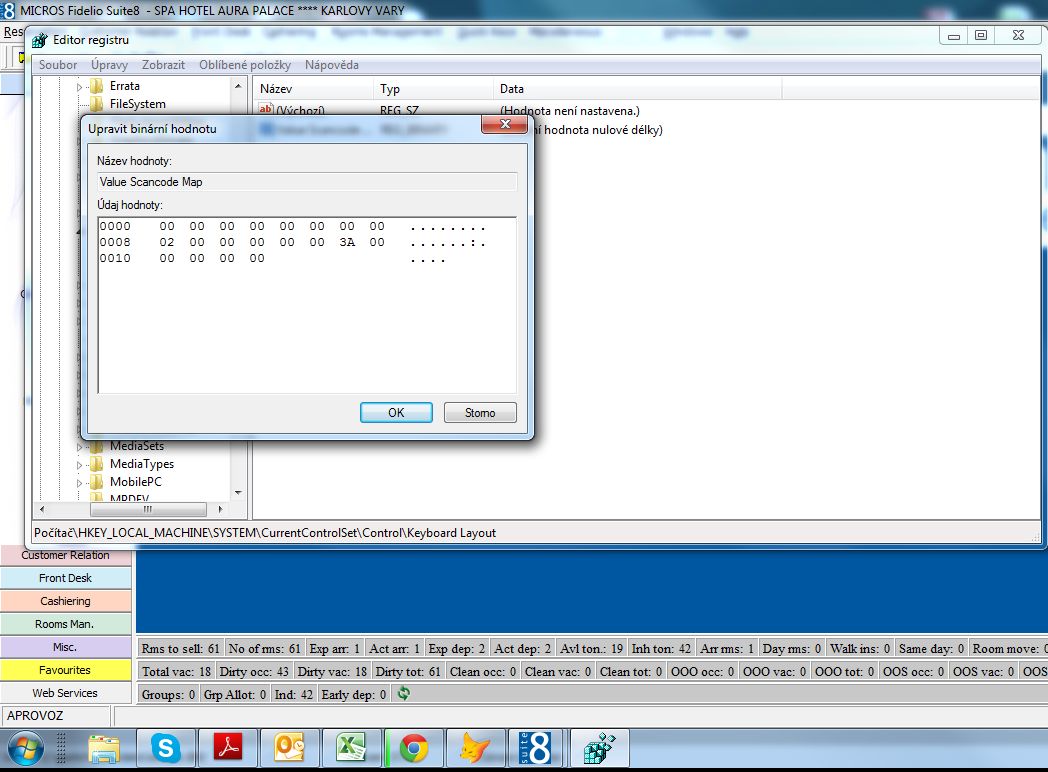The width and height of the screenshot is (1048, 772).
Task: Expand the MobilePC tree node
Action: click(80, 483)
